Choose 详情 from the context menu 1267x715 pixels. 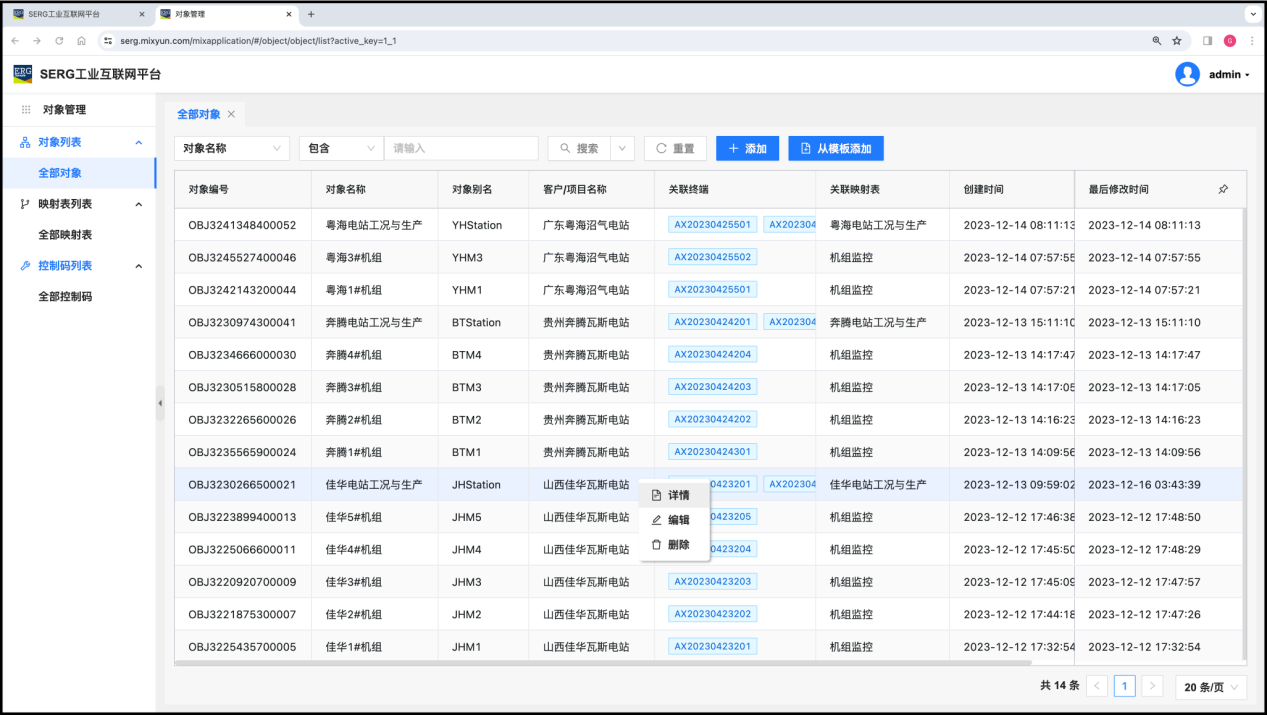pos(677,495)
